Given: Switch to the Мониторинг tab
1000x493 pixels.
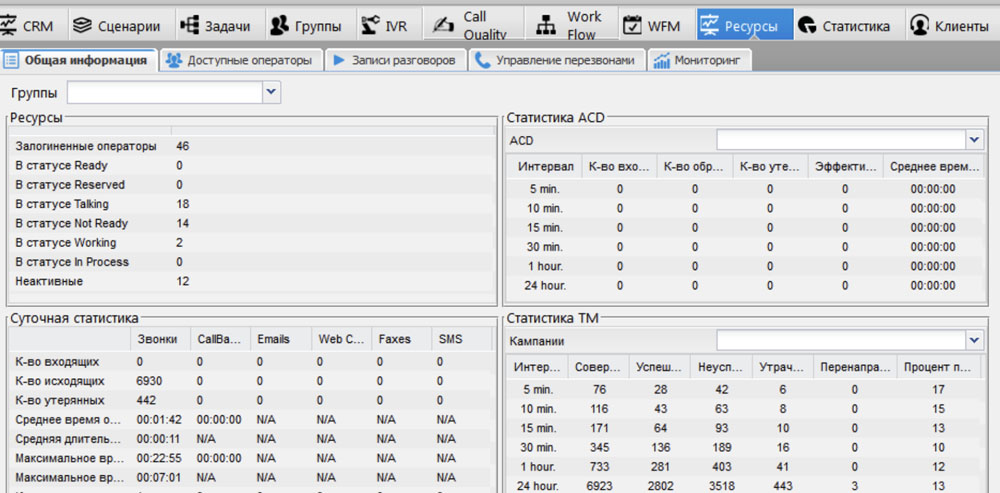Looking at the screenshot, I should click(699, 61).
